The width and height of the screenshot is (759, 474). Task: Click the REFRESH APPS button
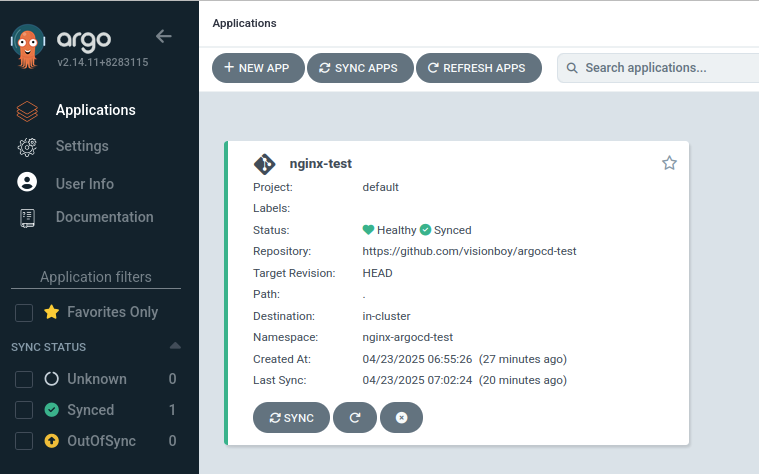pyautogui.click(x=479, y=68)
